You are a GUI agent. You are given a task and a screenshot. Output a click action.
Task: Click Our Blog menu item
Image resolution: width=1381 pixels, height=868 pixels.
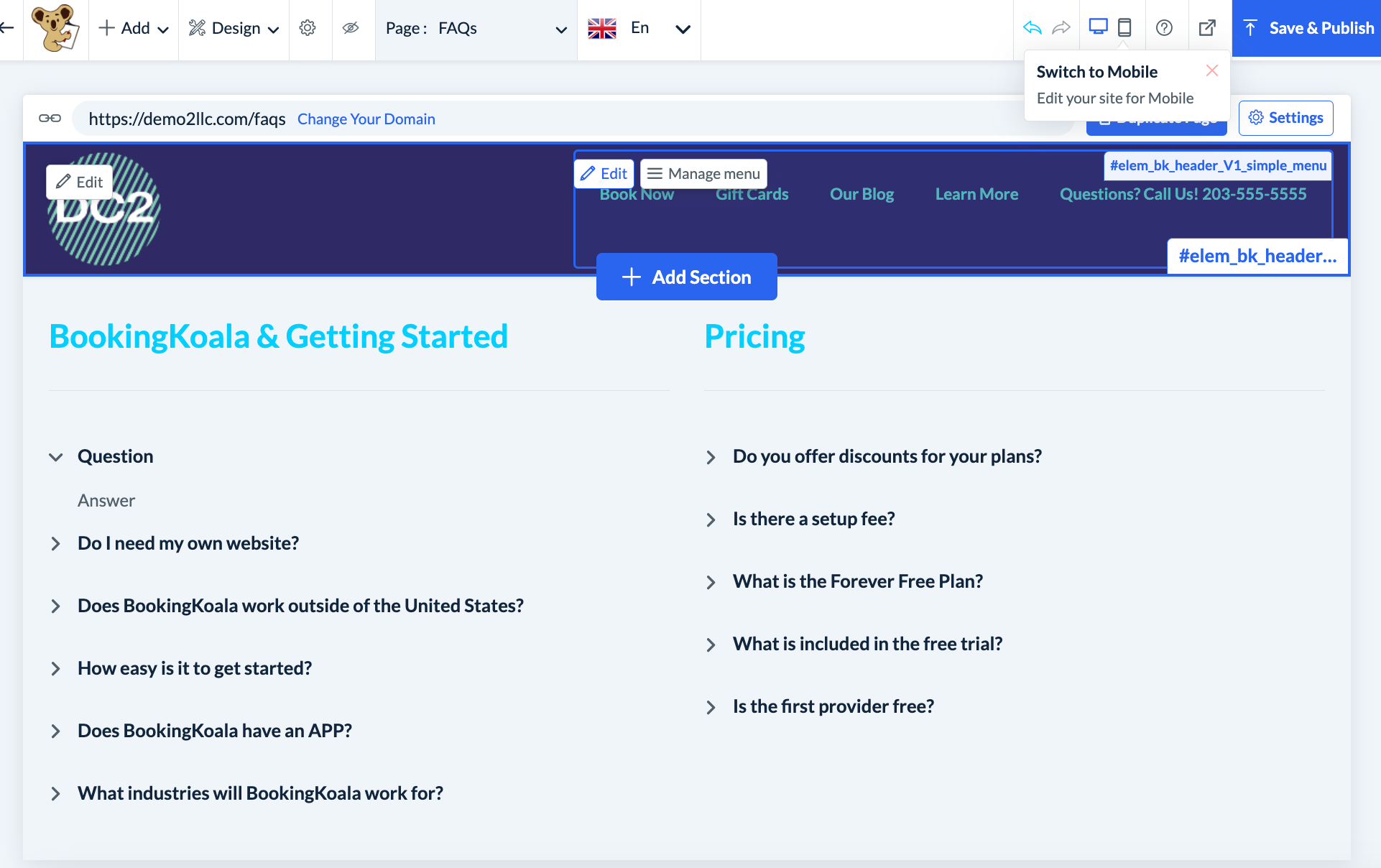[x=862, y=194]
